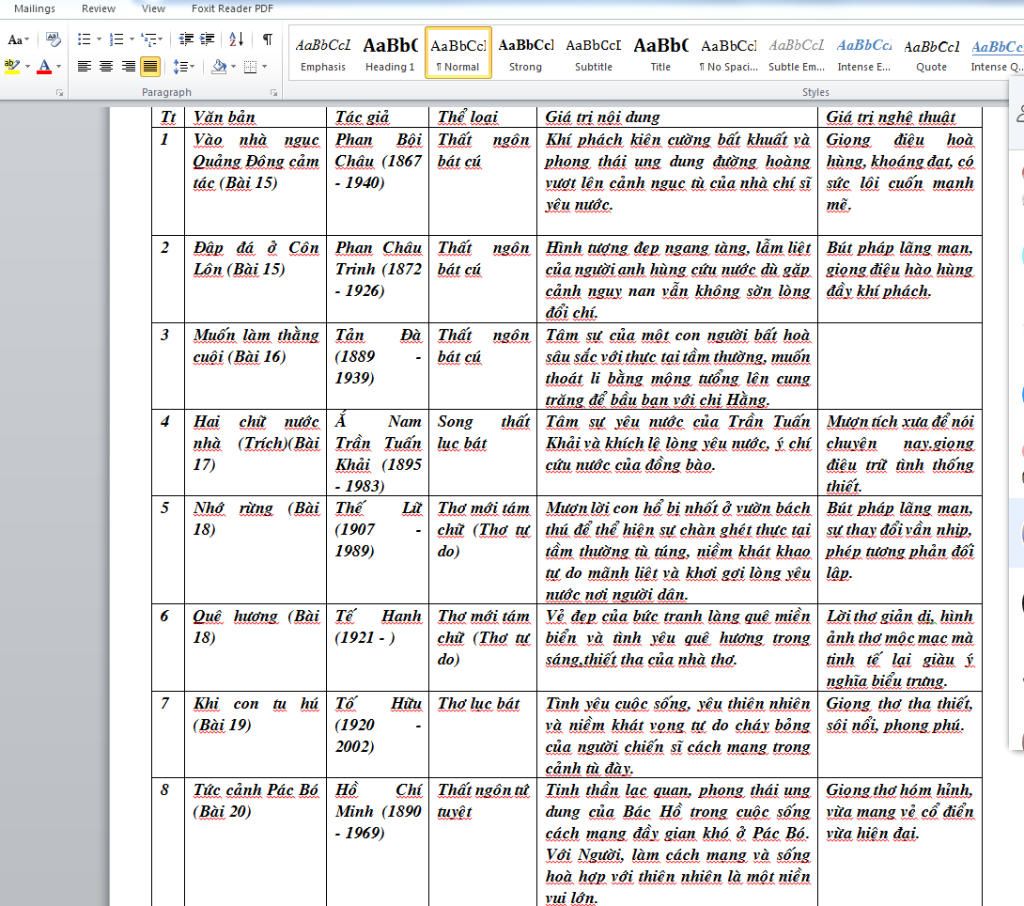
Task: Click the line spacing icon
Action: [x=181, y=66]
